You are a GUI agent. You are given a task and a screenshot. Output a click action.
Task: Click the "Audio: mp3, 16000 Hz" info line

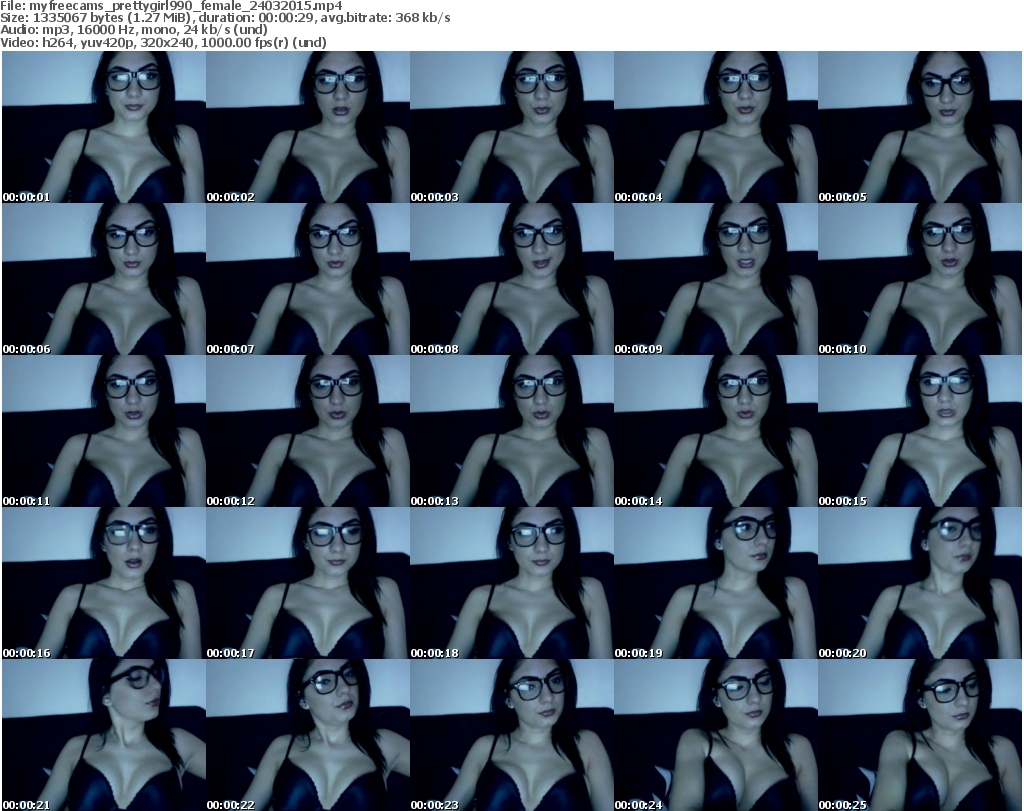pos(134,30)
